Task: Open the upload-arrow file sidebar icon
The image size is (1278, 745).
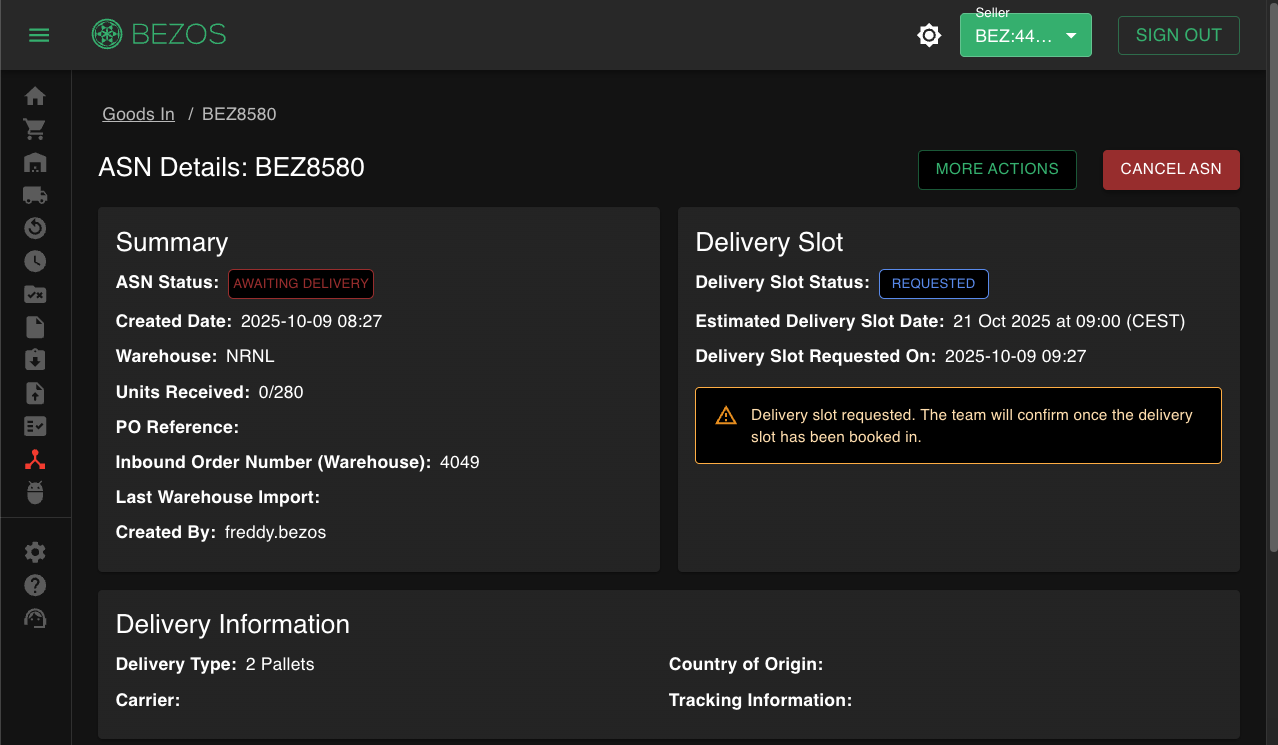Action: pyautogui.click(x=35, y=393)
